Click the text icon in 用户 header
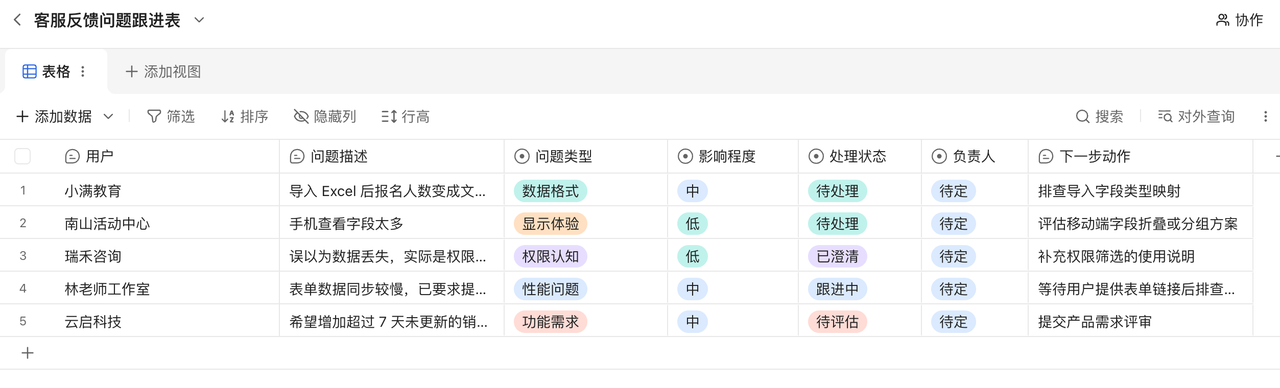This screenshot has width=1280, height=388. 72,157
